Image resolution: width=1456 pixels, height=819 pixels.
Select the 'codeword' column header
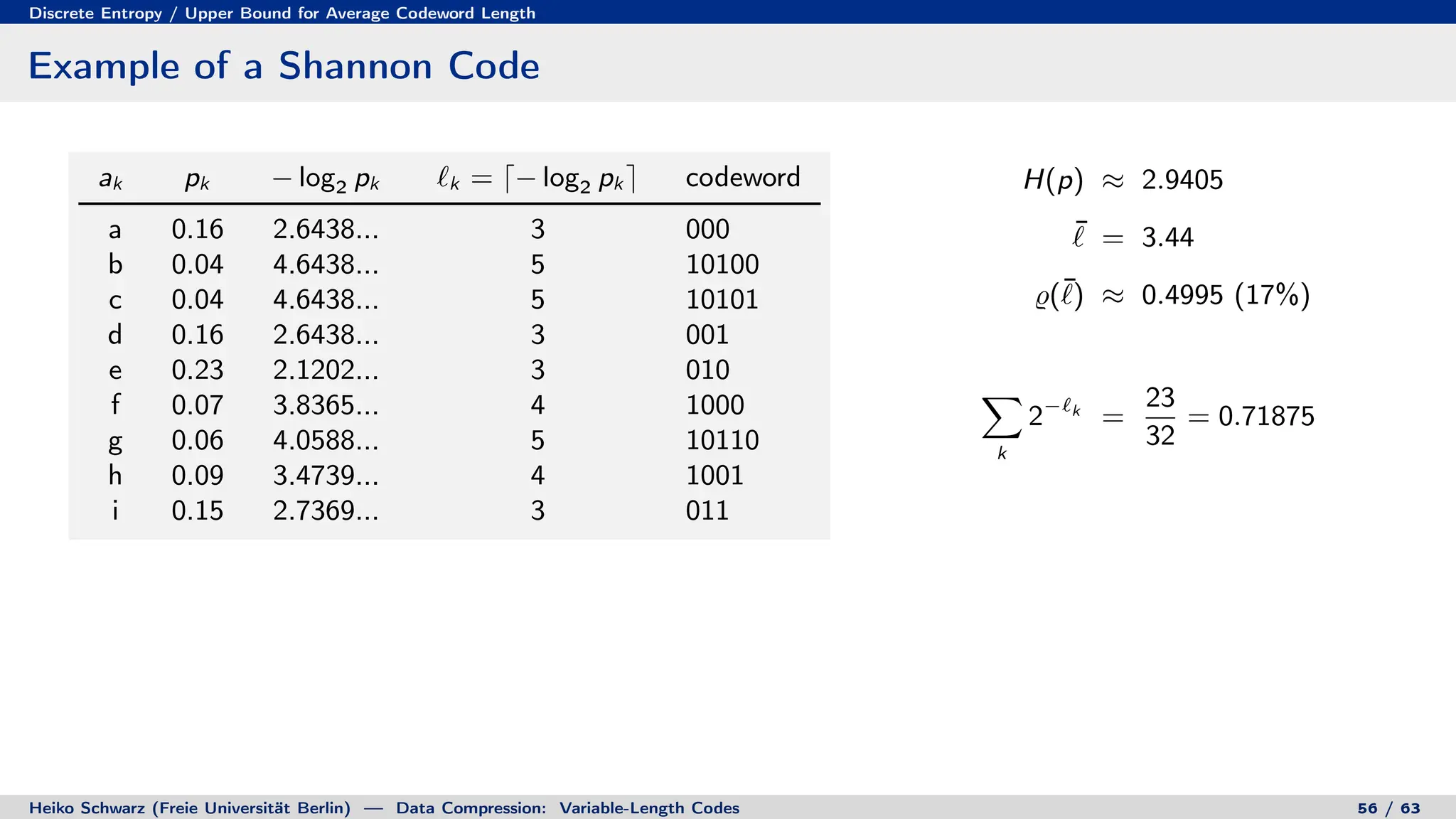(x=743, y=177)
